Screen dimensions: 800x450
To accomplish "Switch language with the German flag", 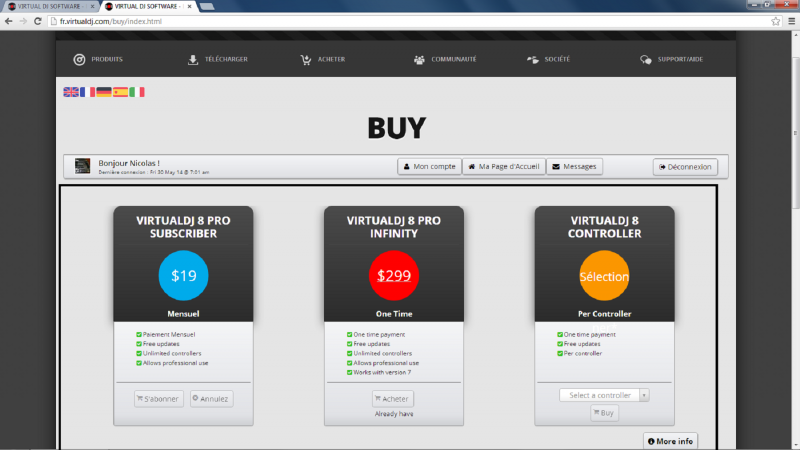I will coord(104,92).
